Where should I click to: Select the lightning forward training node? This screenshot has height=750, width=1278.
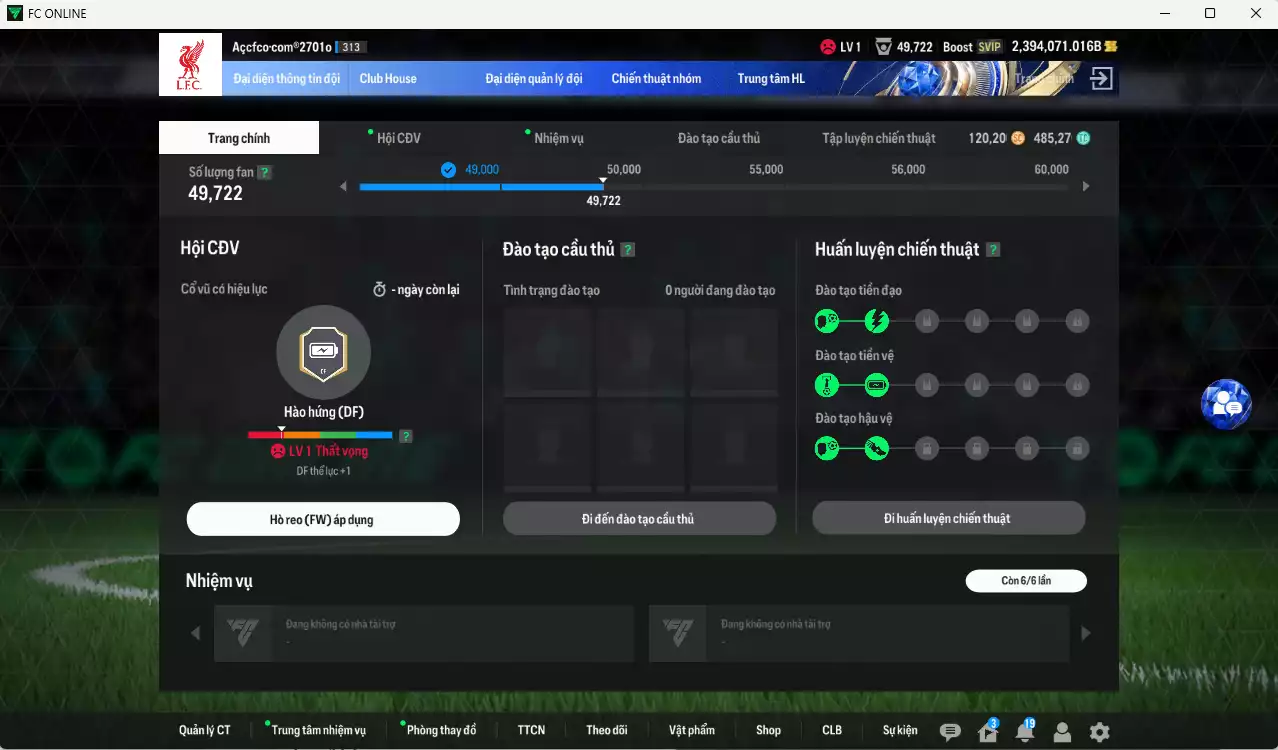coord(877,321)
